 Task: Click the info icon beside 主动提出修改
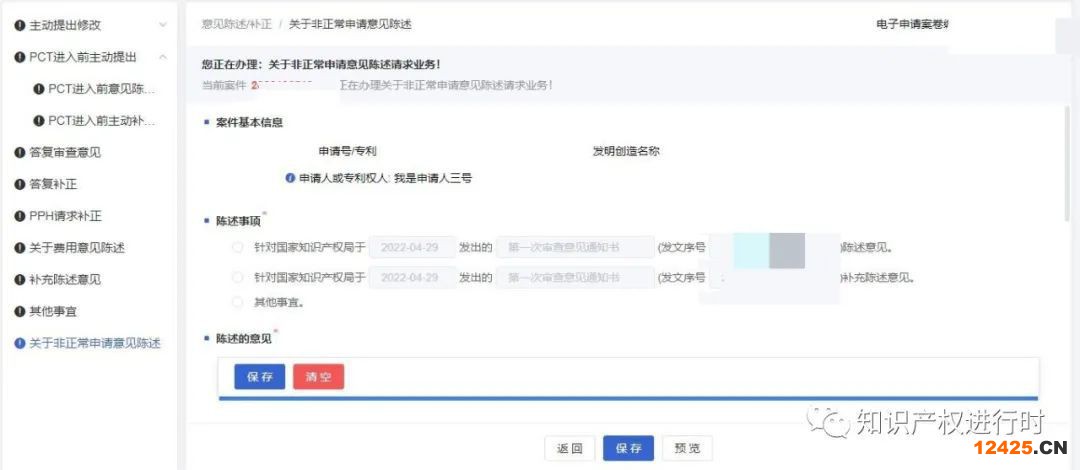click(x=20, y=25)
